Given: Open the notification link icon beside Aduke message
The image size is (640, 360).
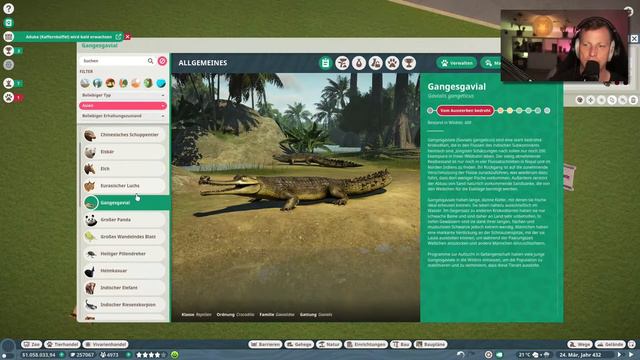Looking at the screenshot, I should (118, 37).
